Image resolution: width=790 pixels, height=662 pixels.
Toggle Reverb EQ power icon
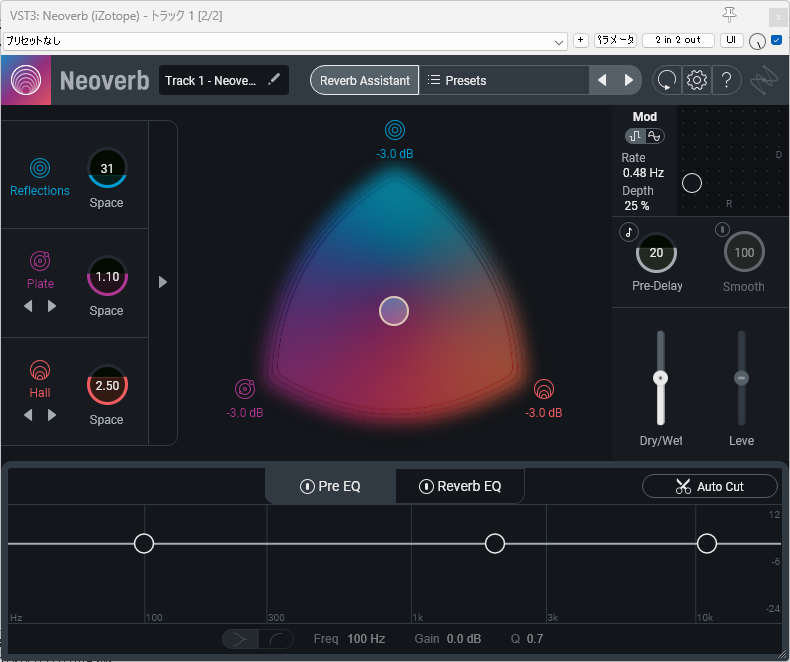tap(426, 486)
